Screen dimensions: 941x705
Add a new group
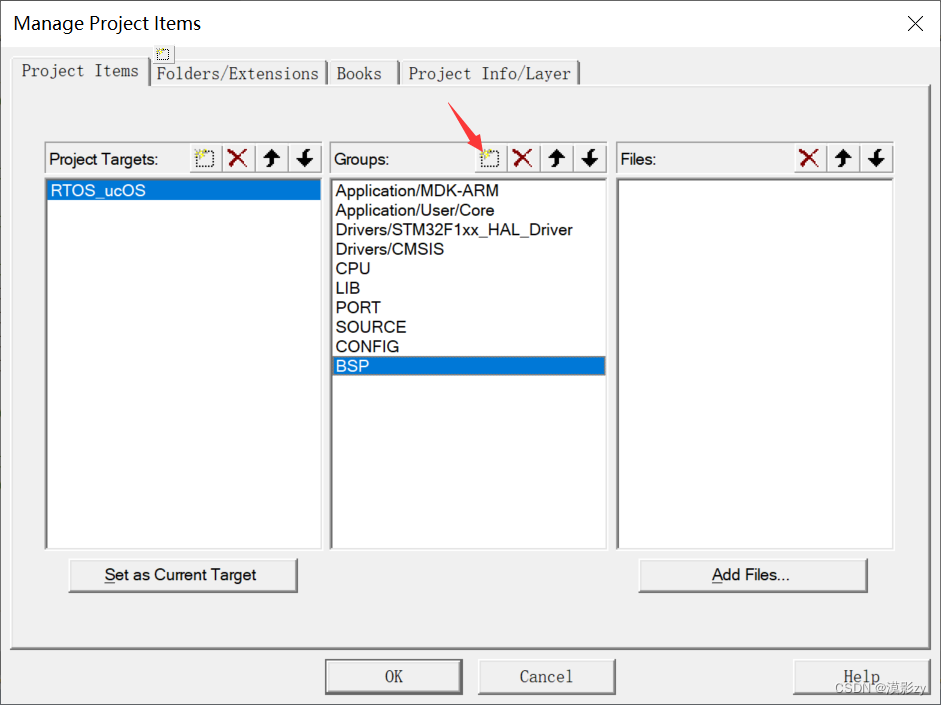[x=490, y=158]
